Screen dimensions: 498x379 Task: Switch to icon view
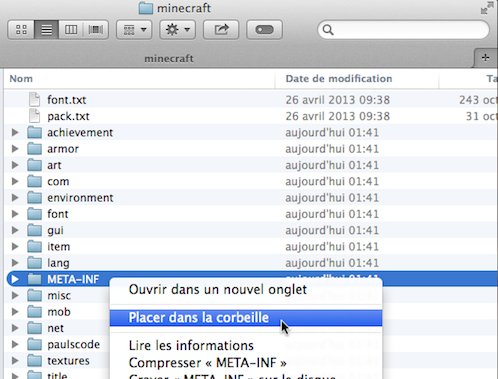coord(21,30)
